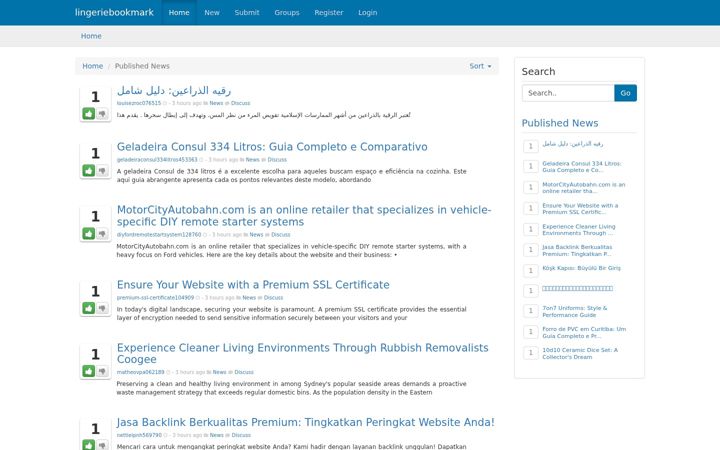The image size is (720, 450).
Task: Click Discuss under the Arabic post
Action: coord(241,103)
